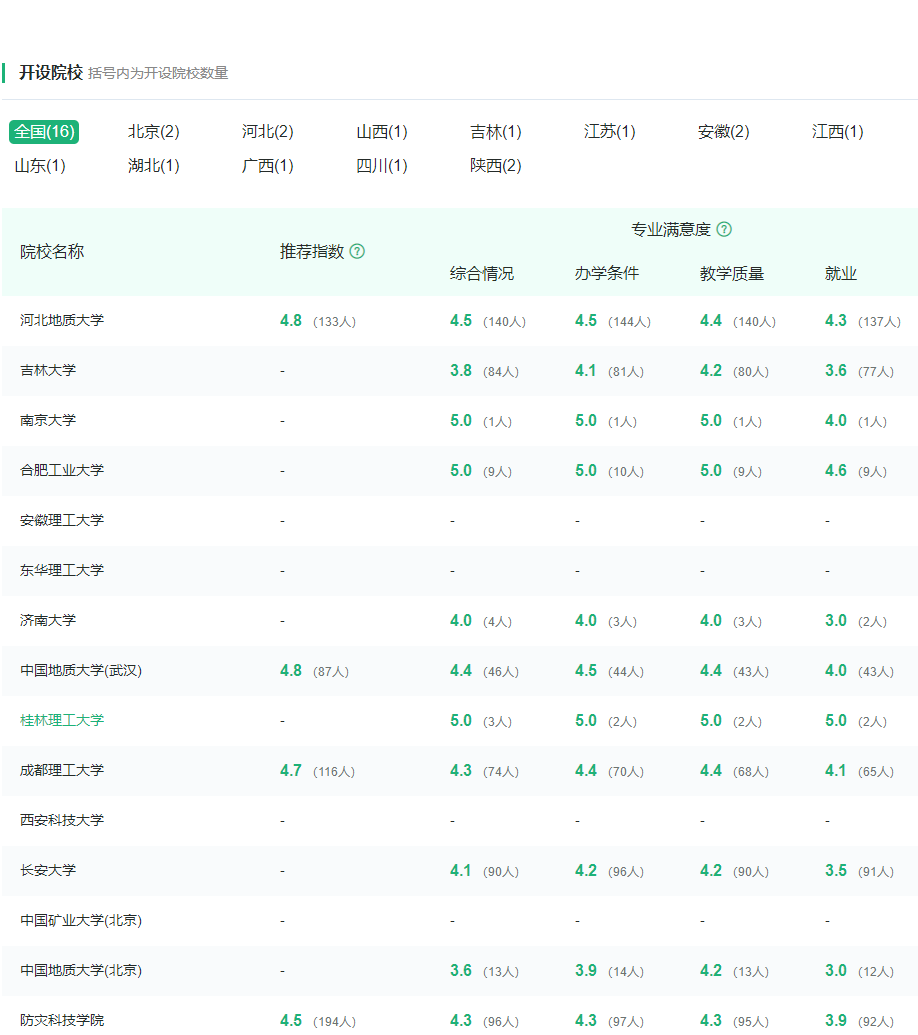
Task: Go to the 中国地质大学(北京) school page
Action: pyautogui.click(x=81, y=970)
